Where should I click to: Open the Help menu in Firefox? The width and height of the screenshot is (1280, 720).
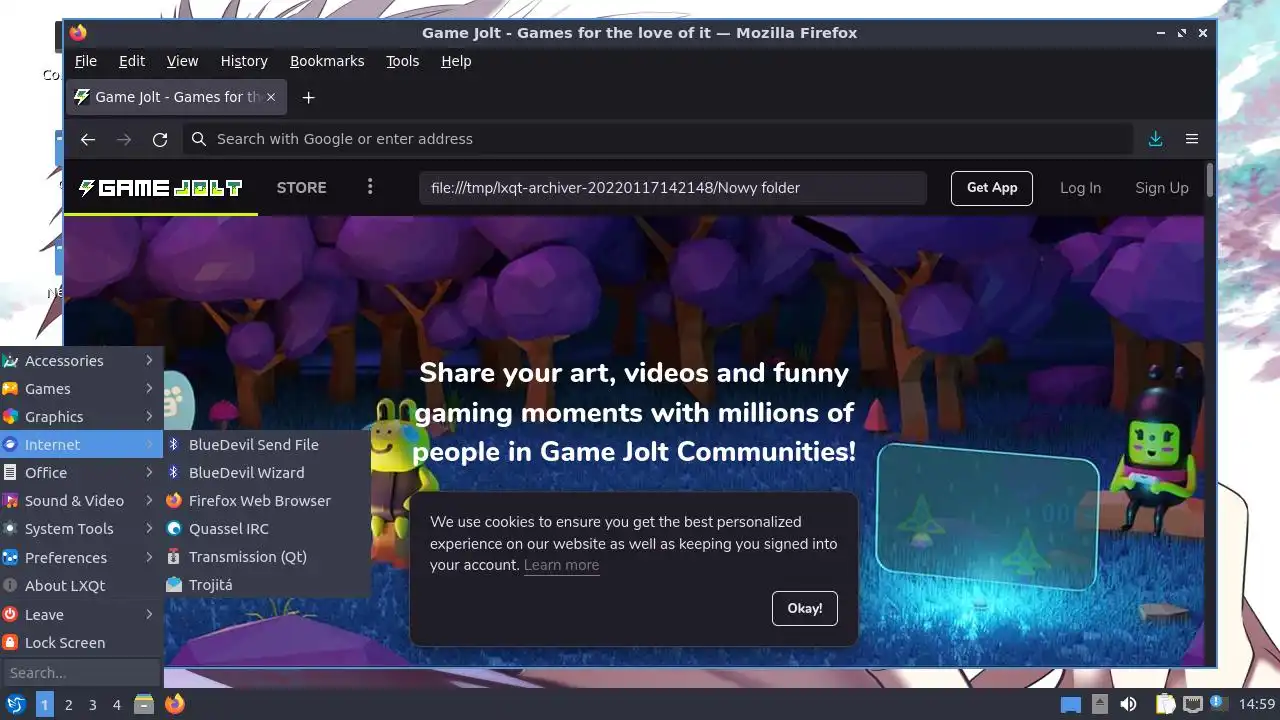(x=456, y=61)
